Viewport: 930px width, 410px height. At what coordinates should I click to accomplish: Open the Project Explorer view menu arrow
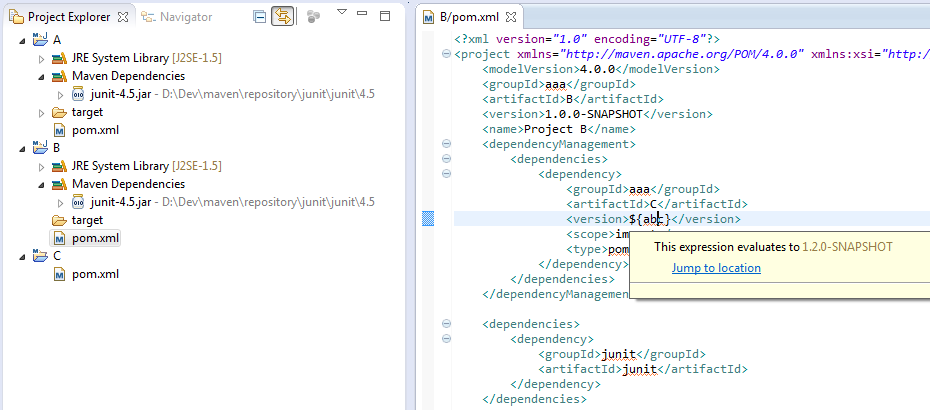(x=342, y=11)
